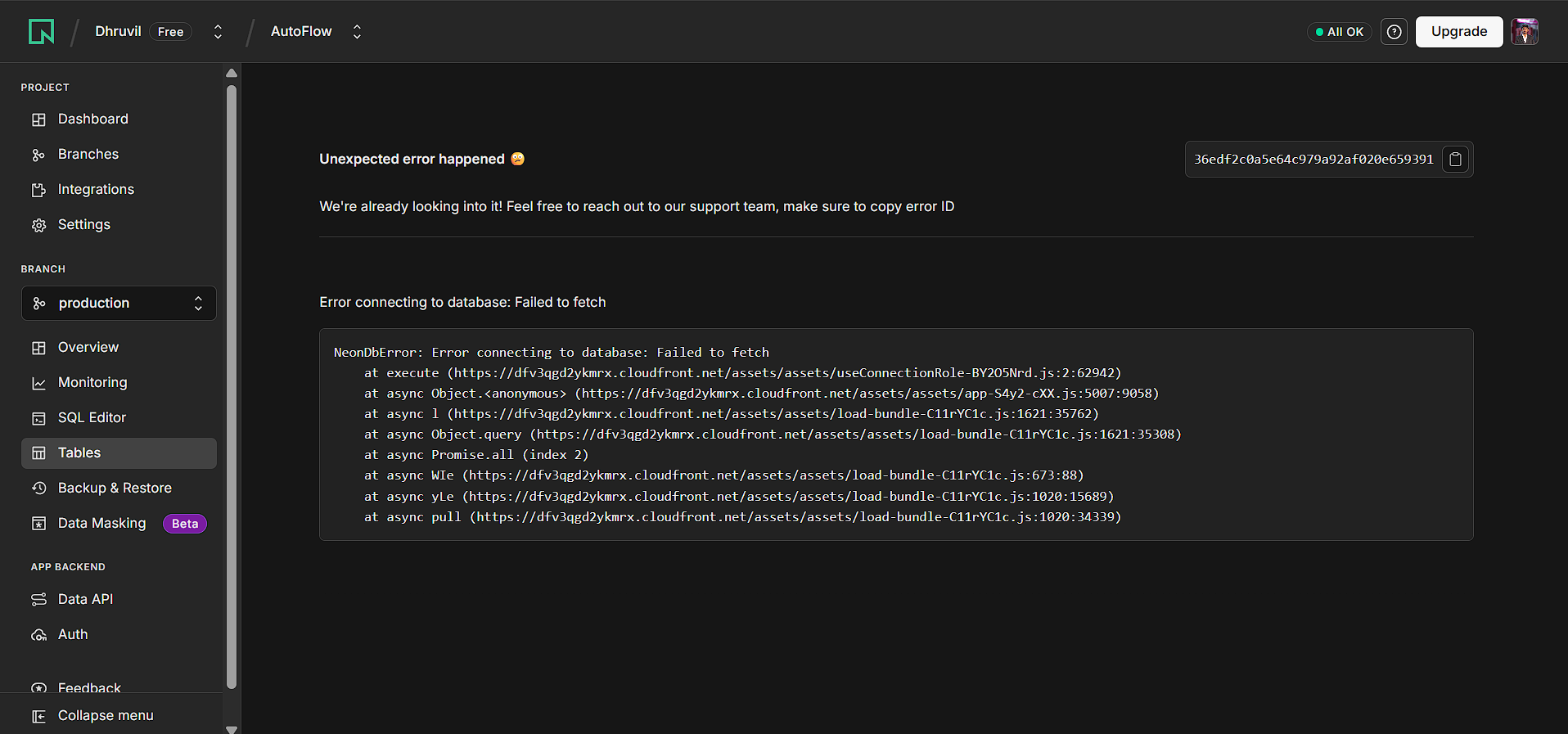Click the Integrations puzzle icon
Viewport: 1568px width, 734px height.
(38, 190)
